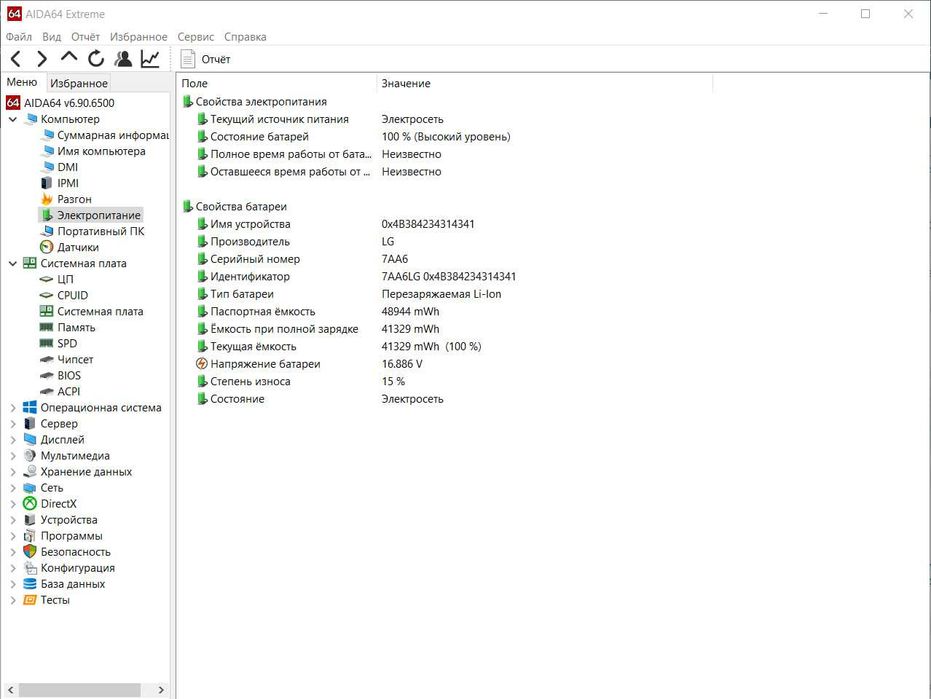Open the Избранное menu in menu bar
The width and height of the screenshot is (931, 699).
point(138,37)
